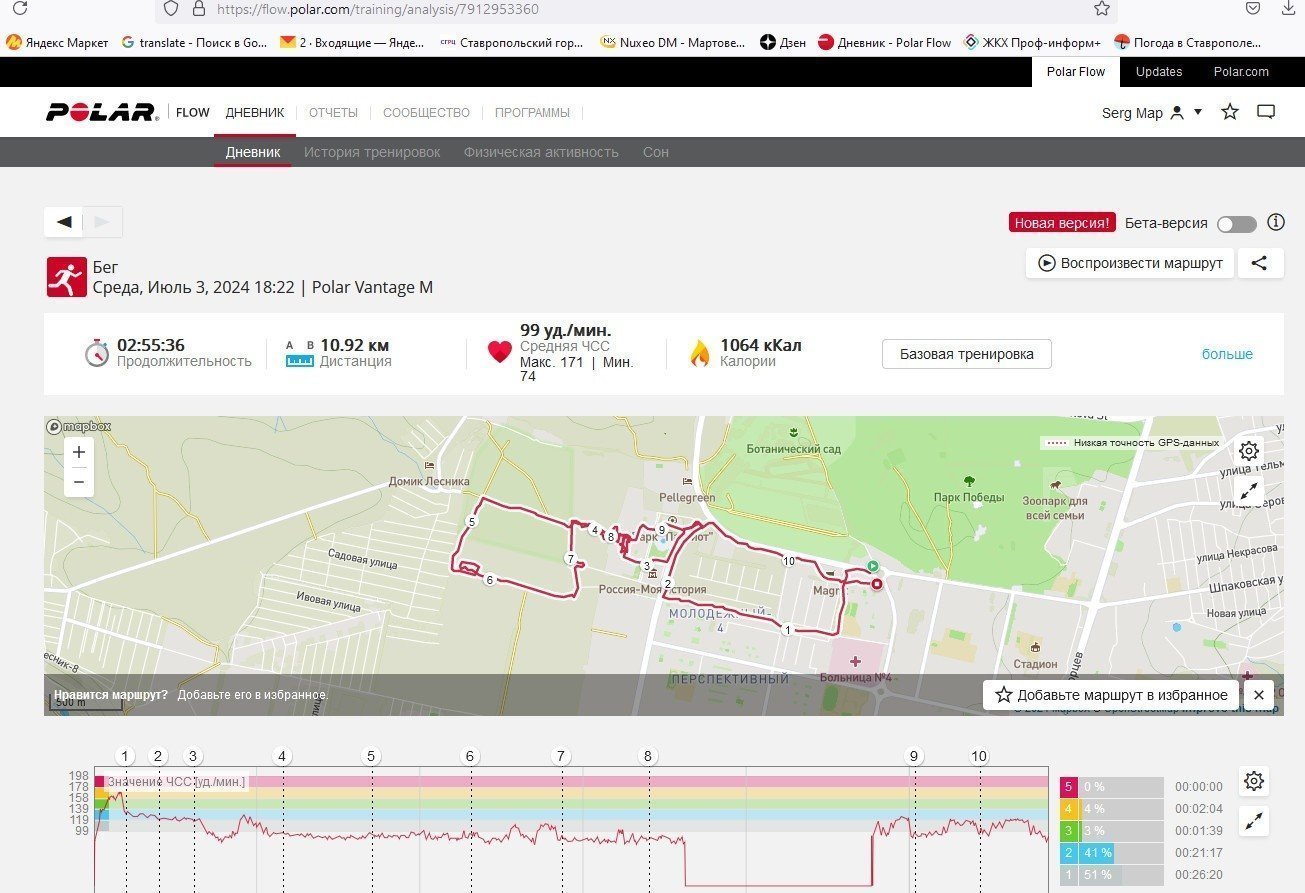
Task: Click the green route start marker on the map
Action: pos(872,566)
